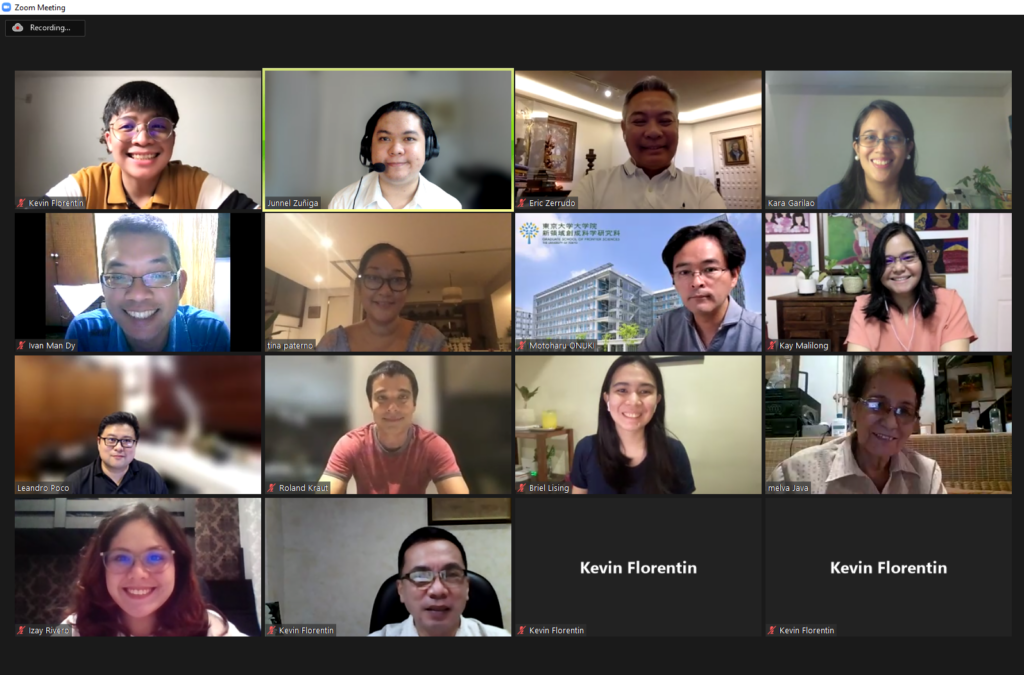Screen dimensions: 1024x675
Task: Click muted mic icon beside Eric Zerrudo
Action: click(522, 203)
